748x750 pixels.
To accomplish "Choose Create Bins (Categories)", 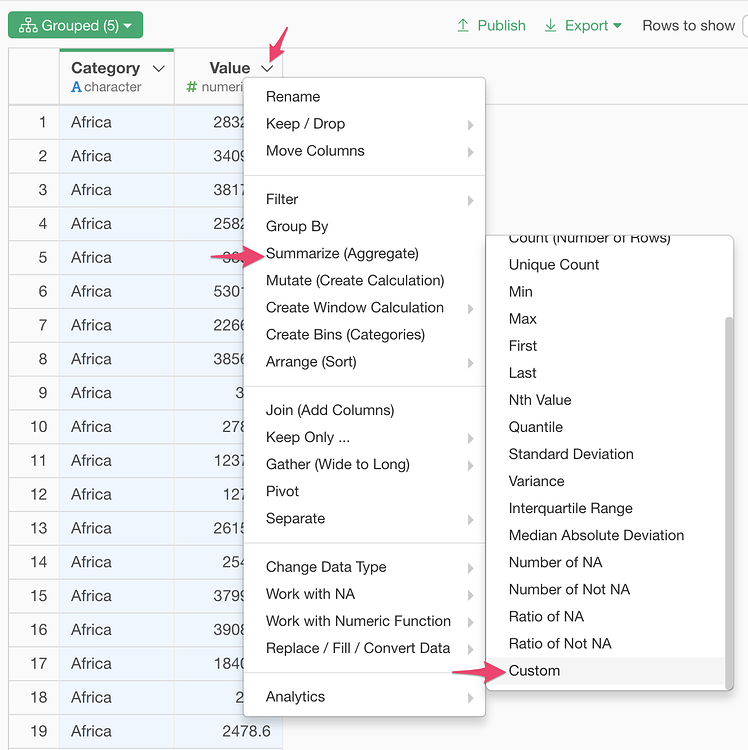I will 364,335.
